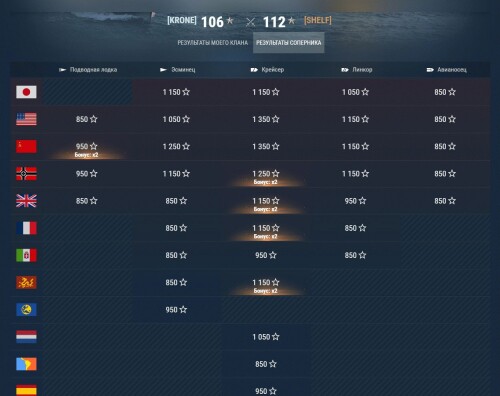Click the German flag icon

[26, 174]
